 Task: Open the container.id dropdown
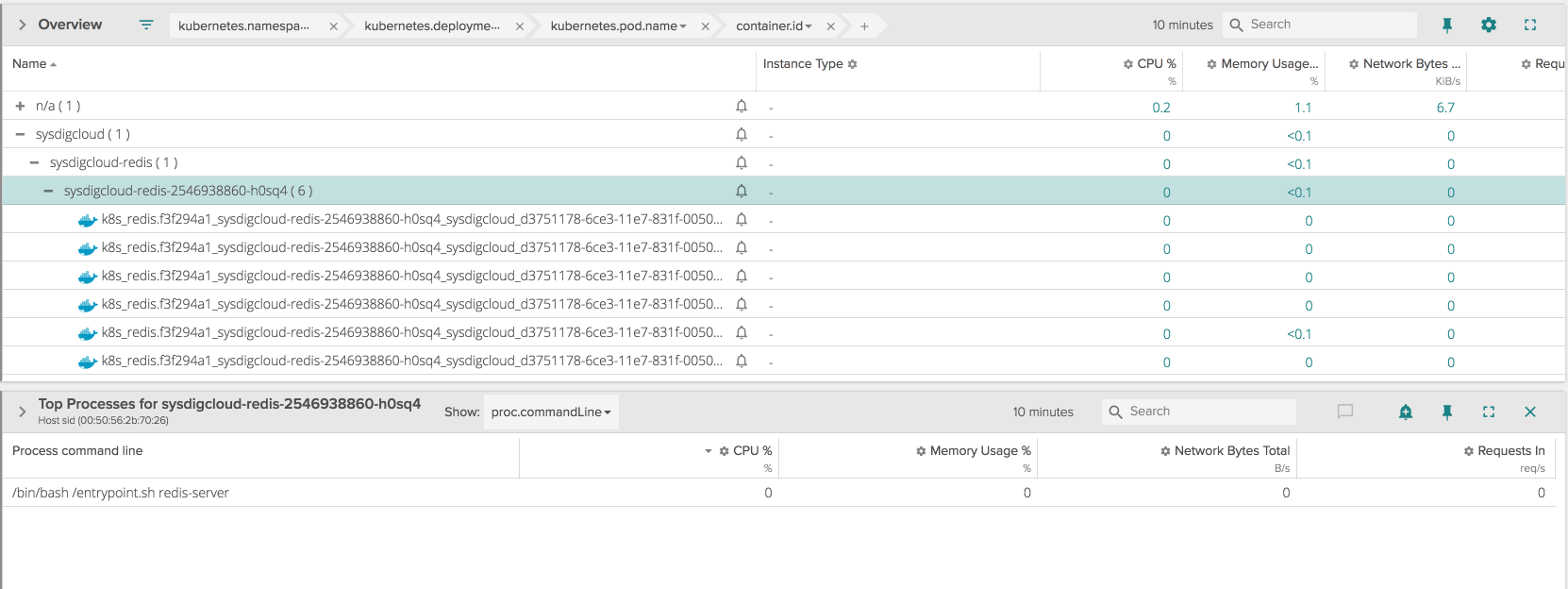click(774, 26)
